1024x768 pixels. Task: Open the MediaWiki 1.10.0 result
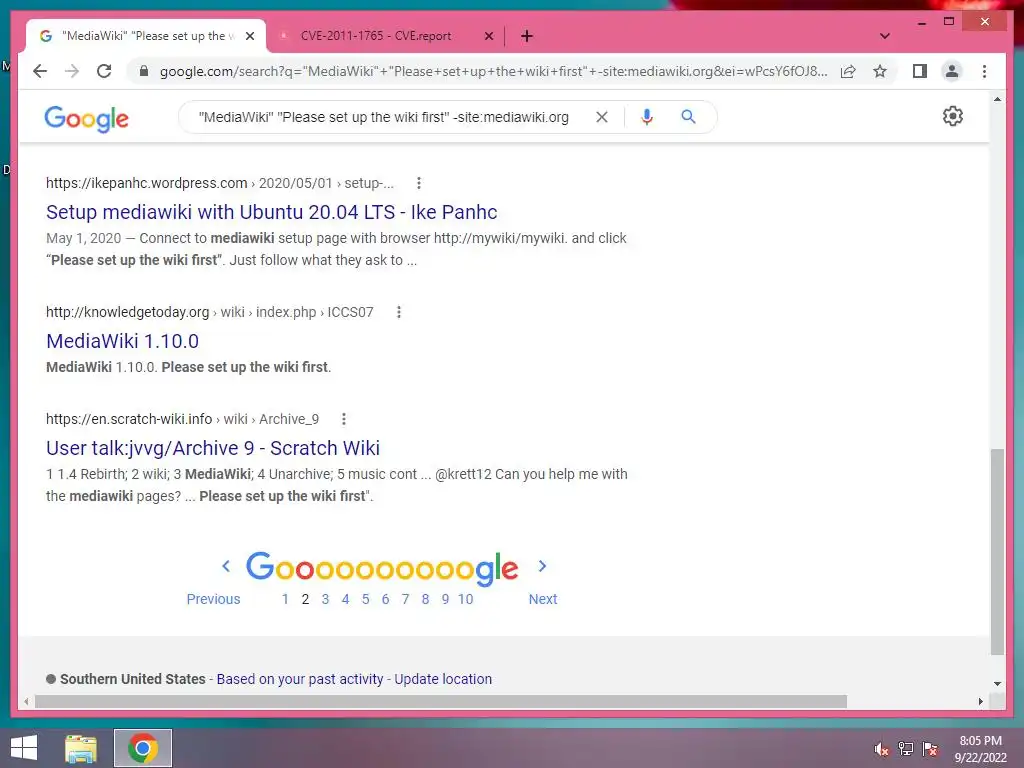tap(122, 341)
